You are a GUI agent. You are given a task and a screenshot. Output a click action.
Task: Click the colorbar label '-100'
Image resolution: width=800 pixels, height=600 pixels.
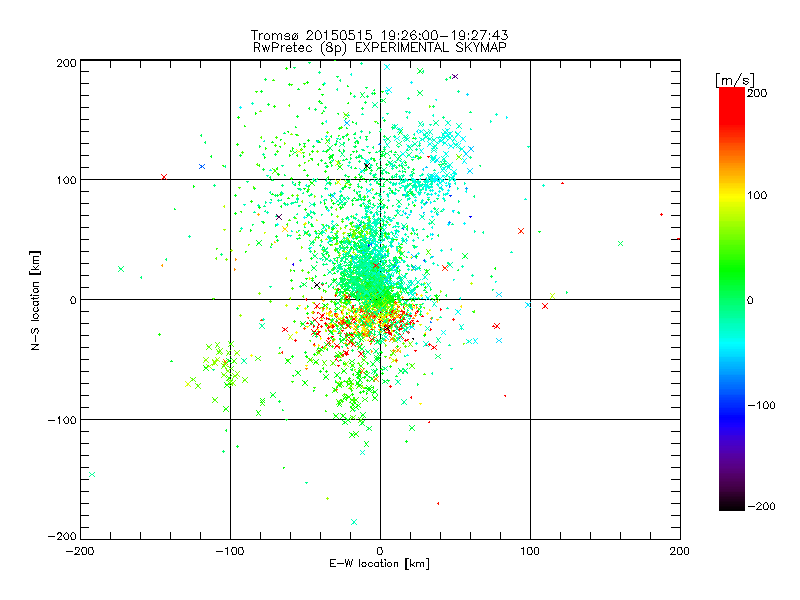pos(762,405)
